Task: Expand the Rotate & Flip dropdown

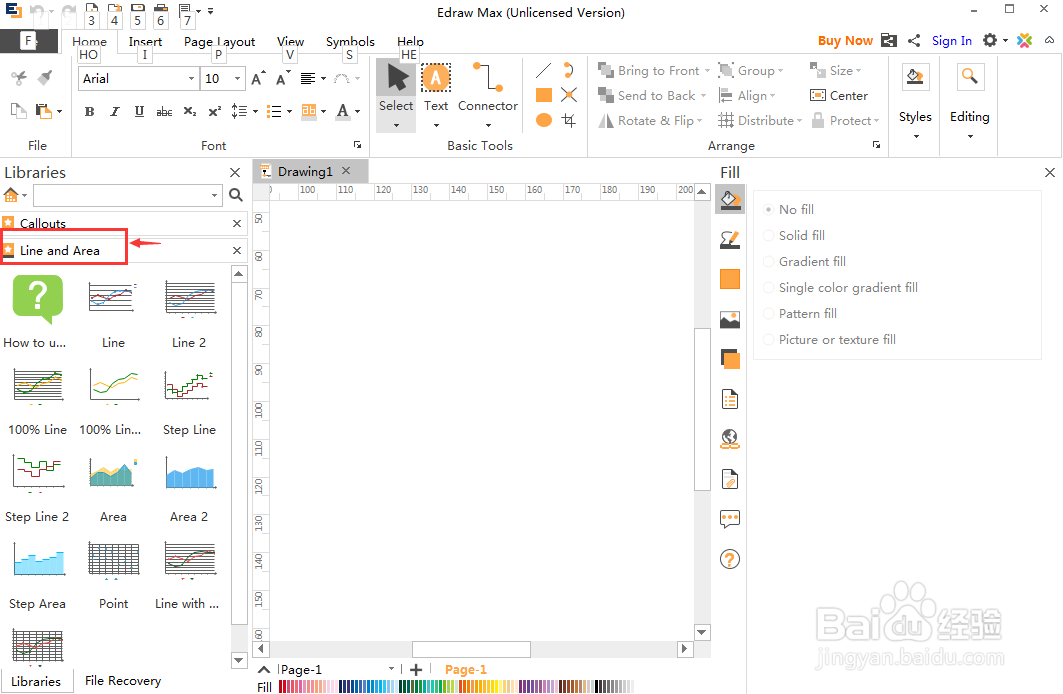Action: (x=699, y=121)
